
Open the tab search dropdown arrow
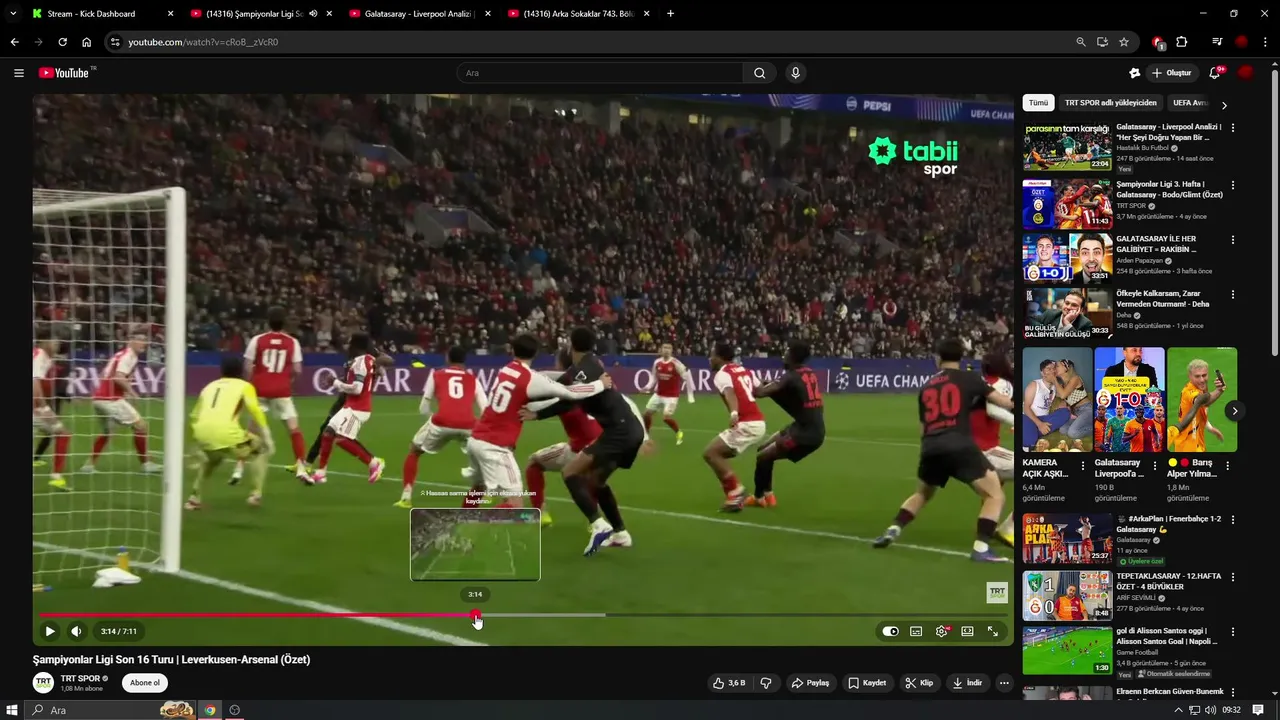click(x=13, y=14)
